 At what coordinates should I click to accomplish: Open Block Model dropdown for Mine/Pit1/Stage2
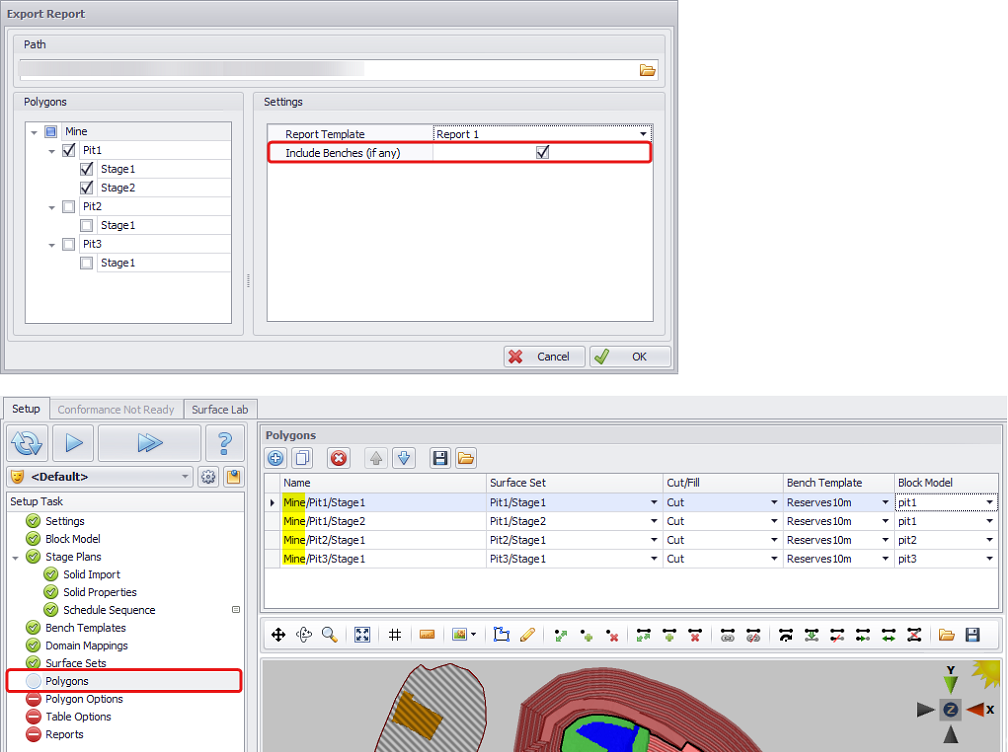click(x=989, y=521)
